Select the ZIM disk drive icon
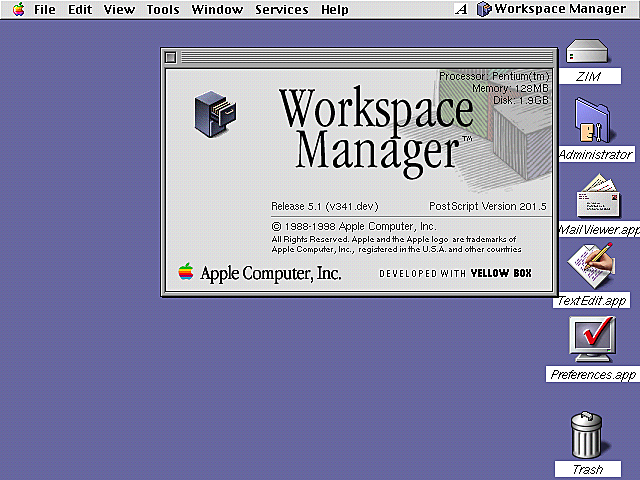Viewport: 640px width, 480px height. tap(587, 51)
